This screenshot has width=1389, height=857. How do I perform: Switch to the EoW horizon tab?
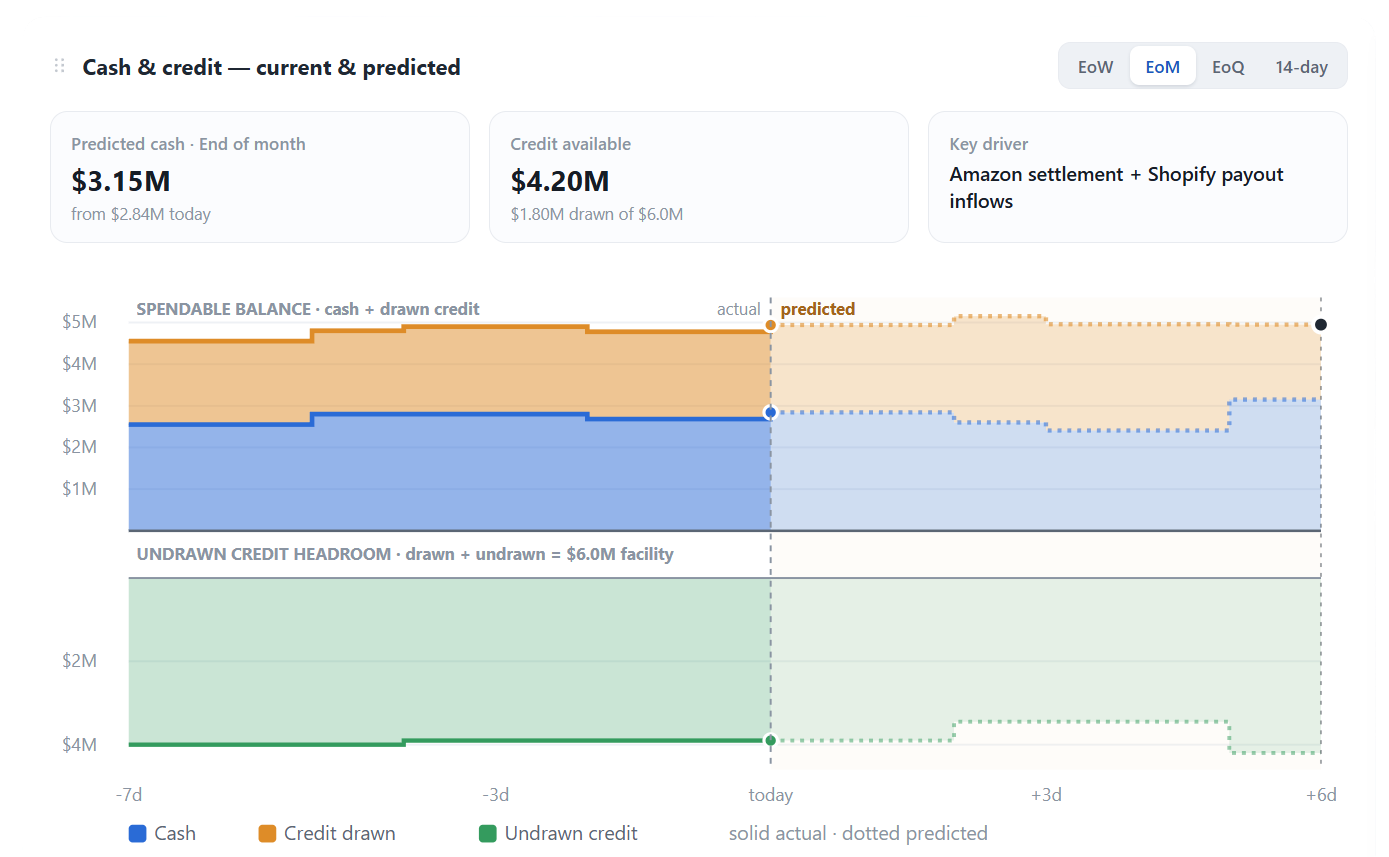1095,67
